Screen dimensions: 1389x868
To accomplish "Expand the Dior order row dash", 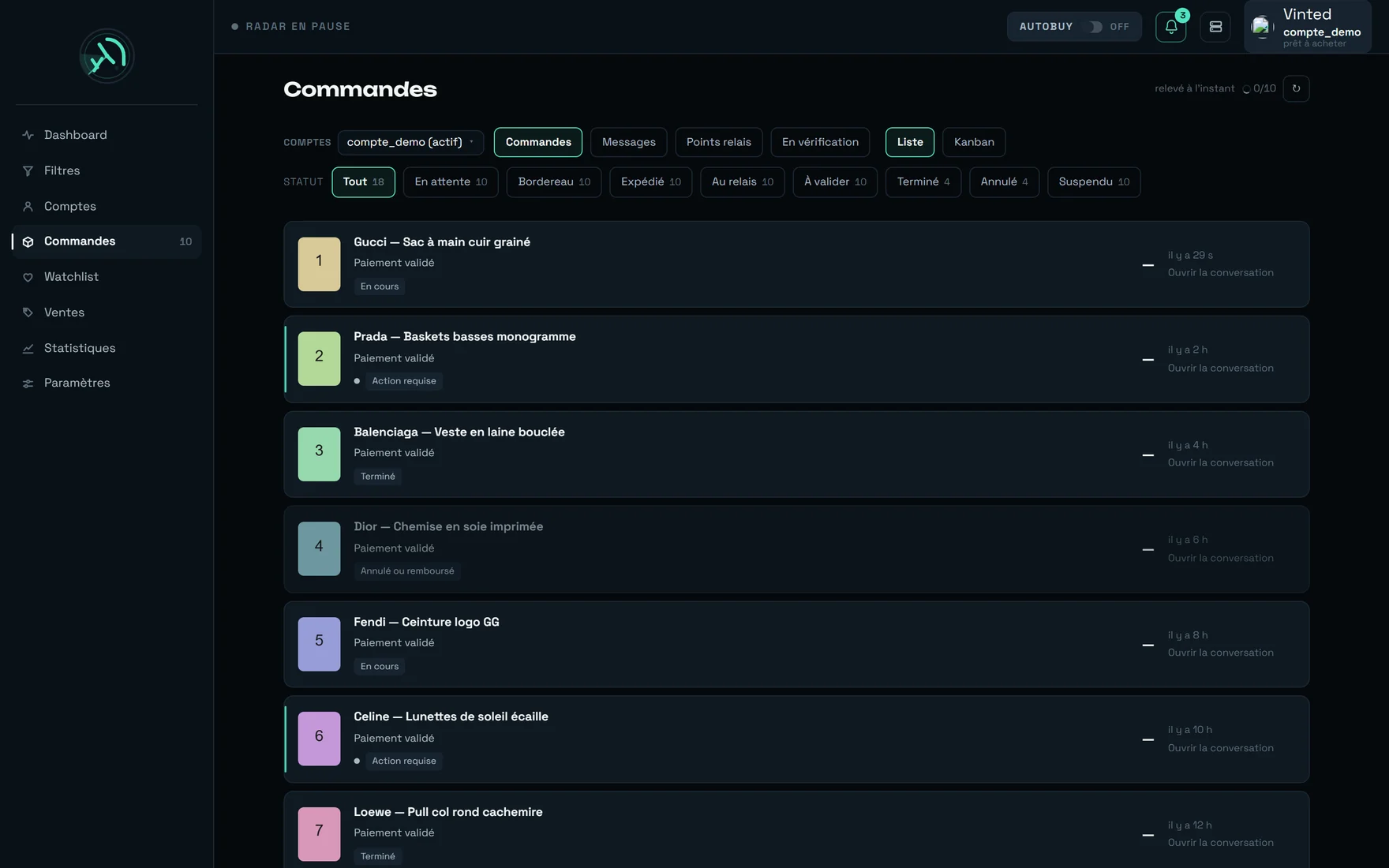I will click(x=1148, y=550).
